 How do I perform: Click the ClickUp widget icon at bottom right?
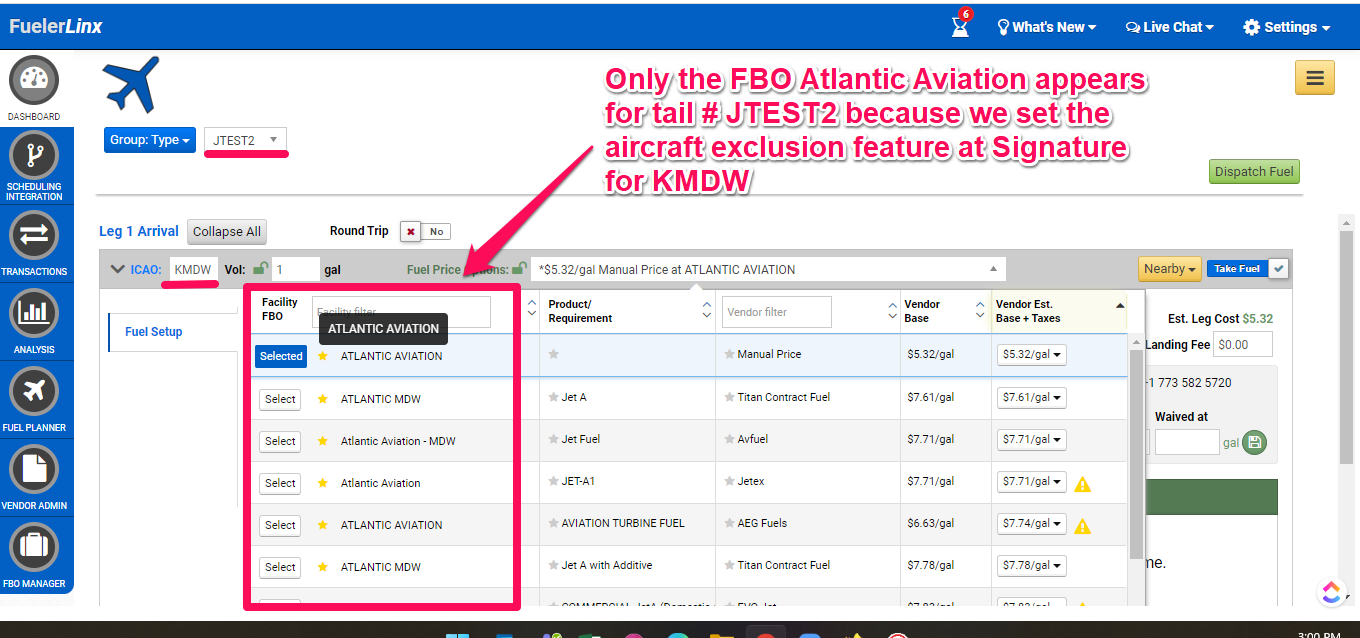[1330, 592]
